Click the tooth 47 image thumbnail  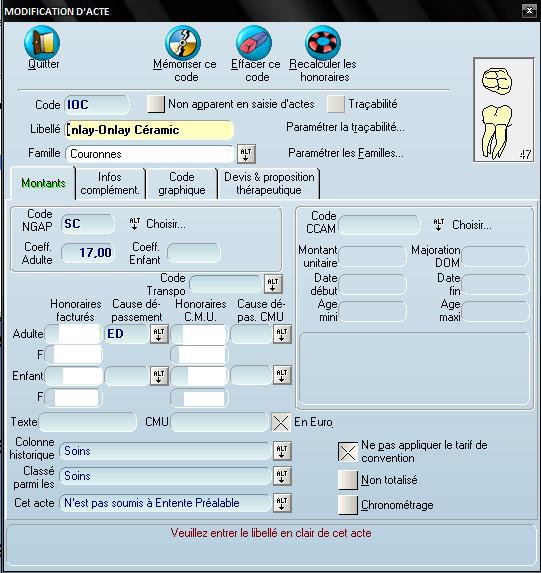point(504,110)
